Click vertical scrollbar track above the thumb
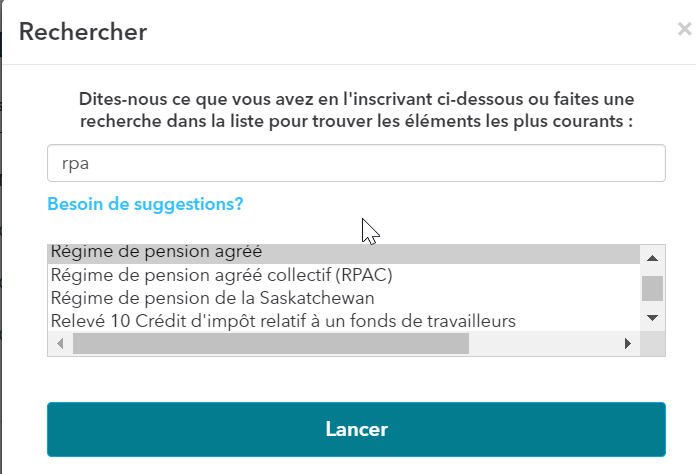This screenshot has height=474, width=696. coord(652,270)
